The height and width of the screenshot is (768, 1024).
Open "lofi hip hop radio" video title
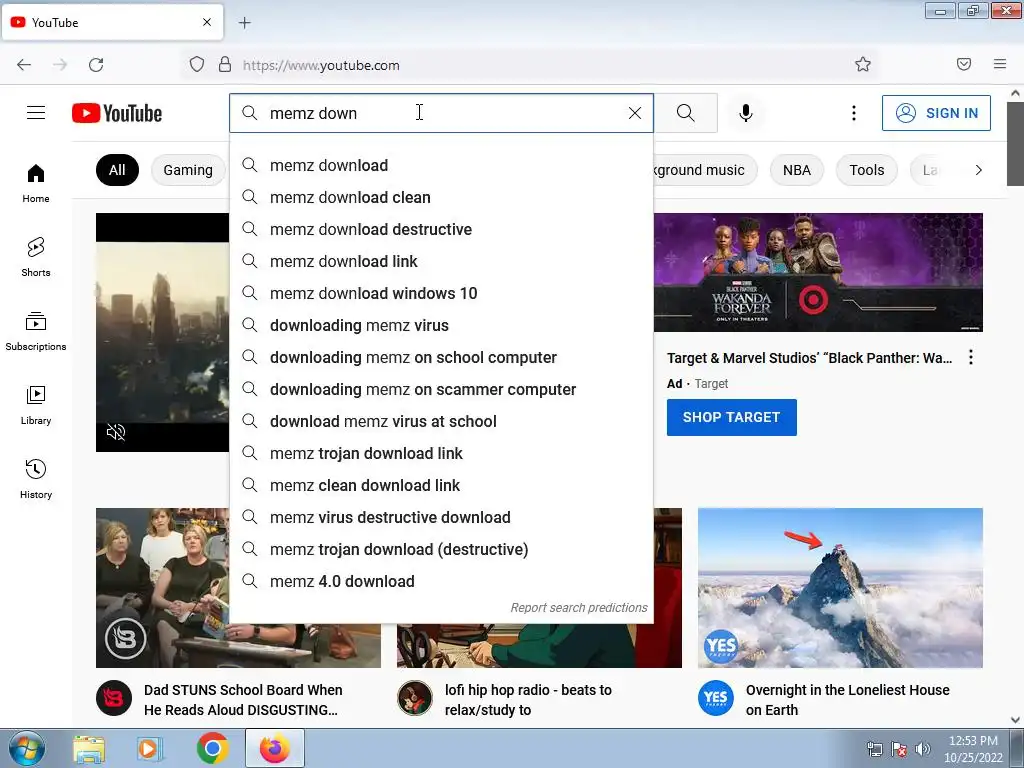pos(528,699)
